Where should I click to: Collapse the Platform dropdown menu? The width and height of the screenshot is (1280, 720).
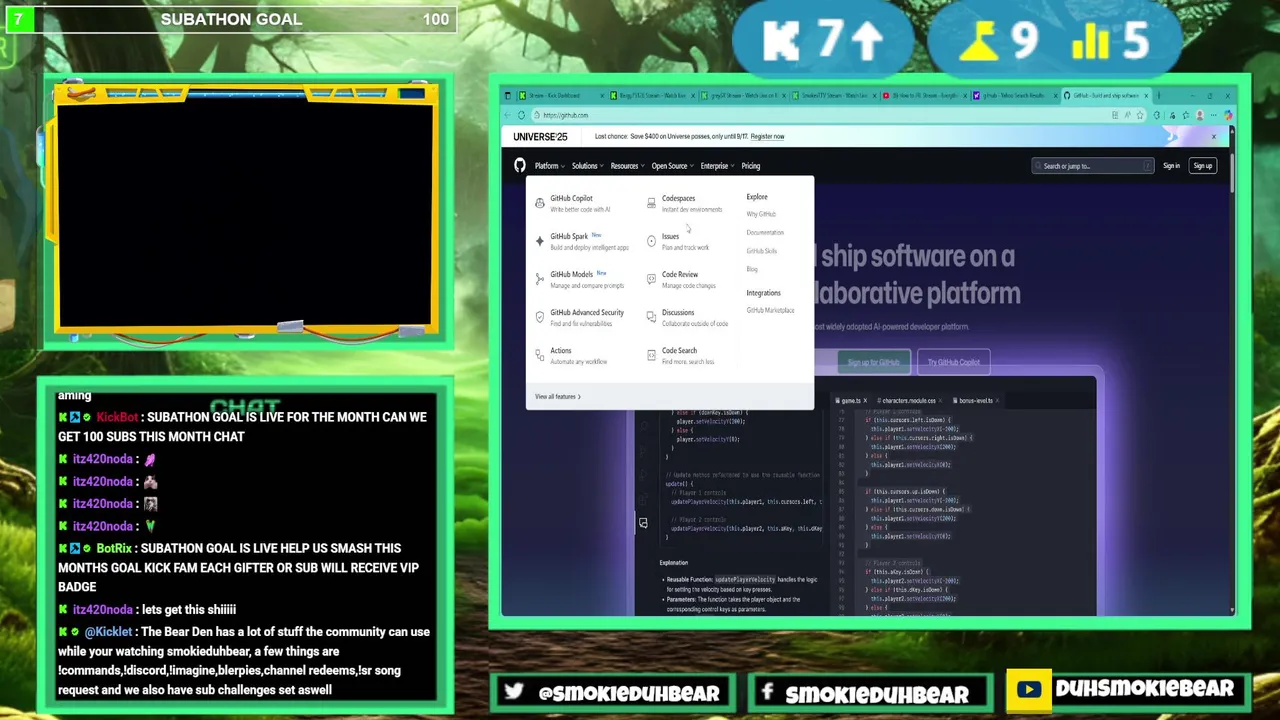549,166
